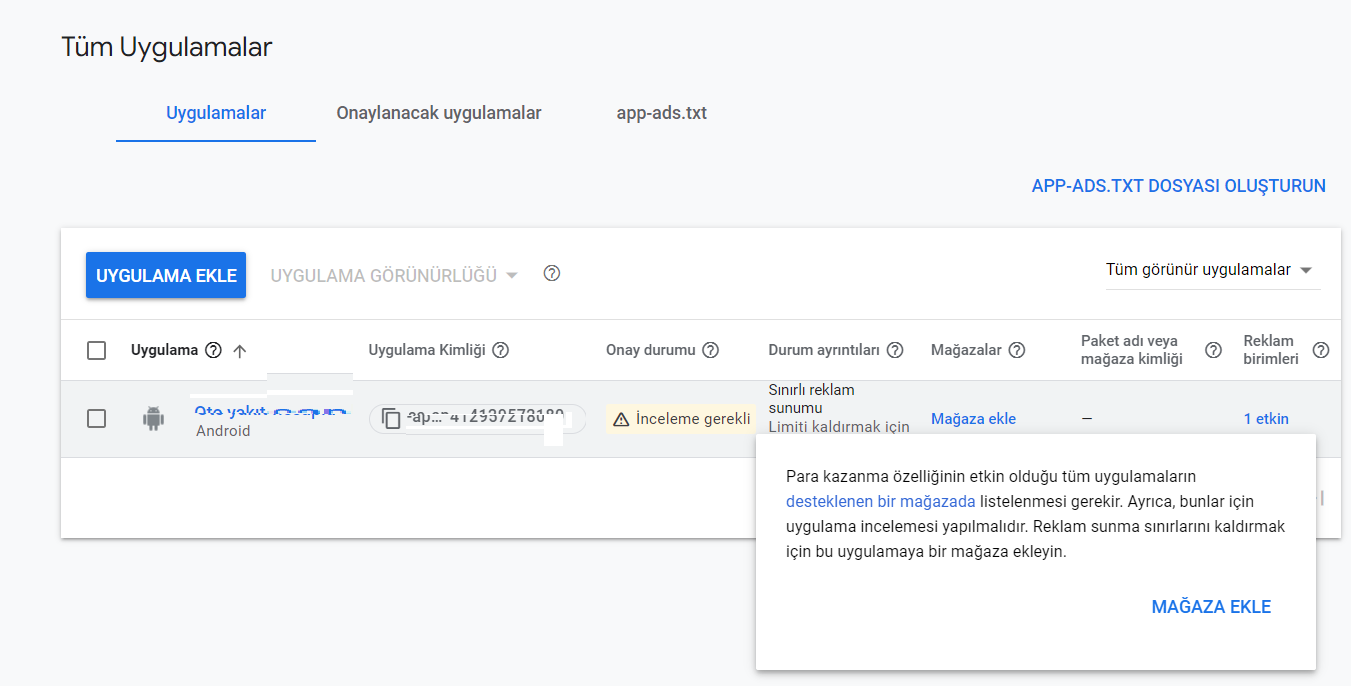
Task: Click sort arrow in Uygulama column
Action: click(239, 350)
